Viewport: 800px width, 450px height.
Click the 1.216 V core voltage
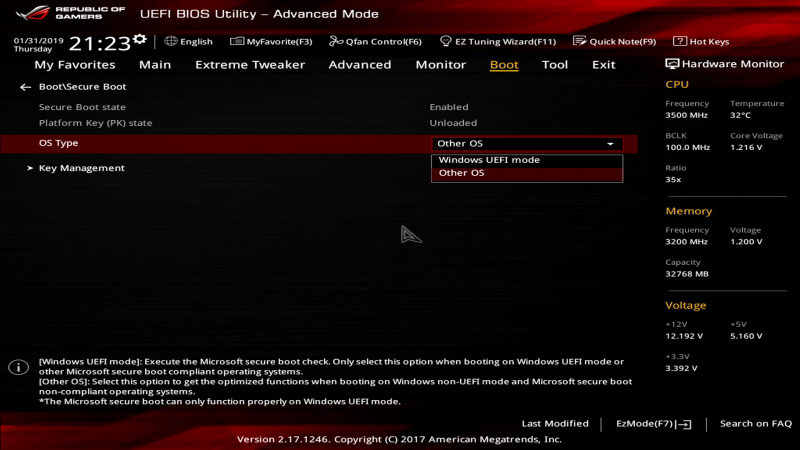click(x=746, y=147)
